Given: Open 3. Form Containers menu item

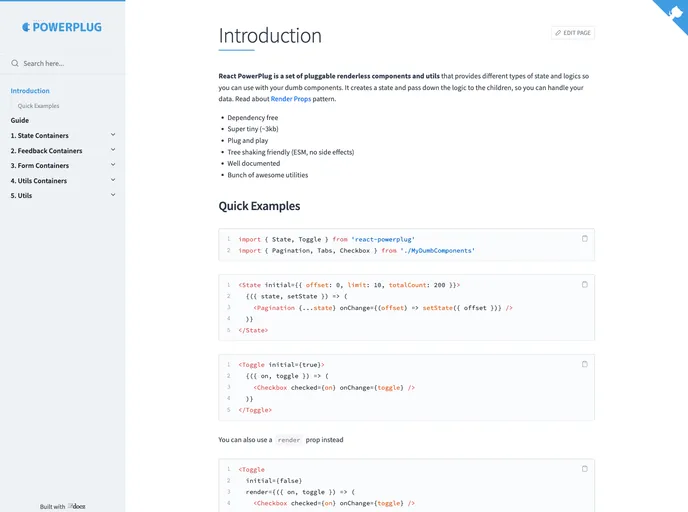Looking at the screenshot, I should pos(40,165).
